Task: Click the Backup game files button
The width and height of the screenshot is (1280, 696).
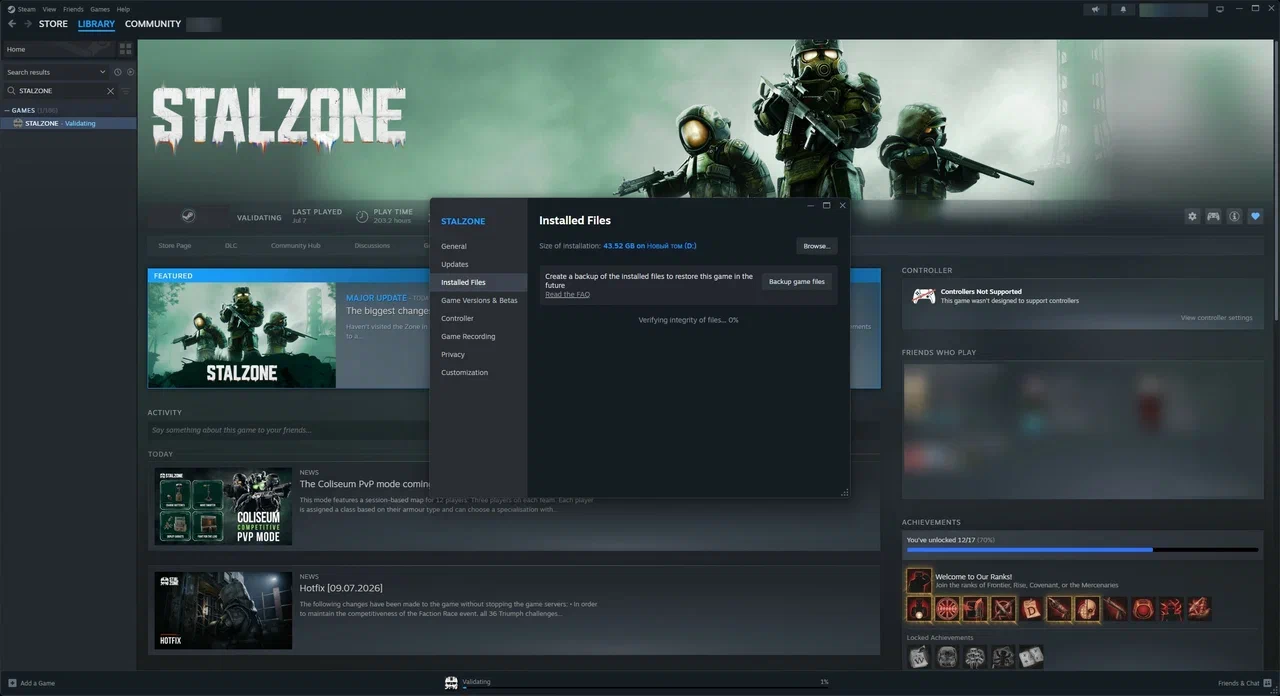Action: coord(797,282)
